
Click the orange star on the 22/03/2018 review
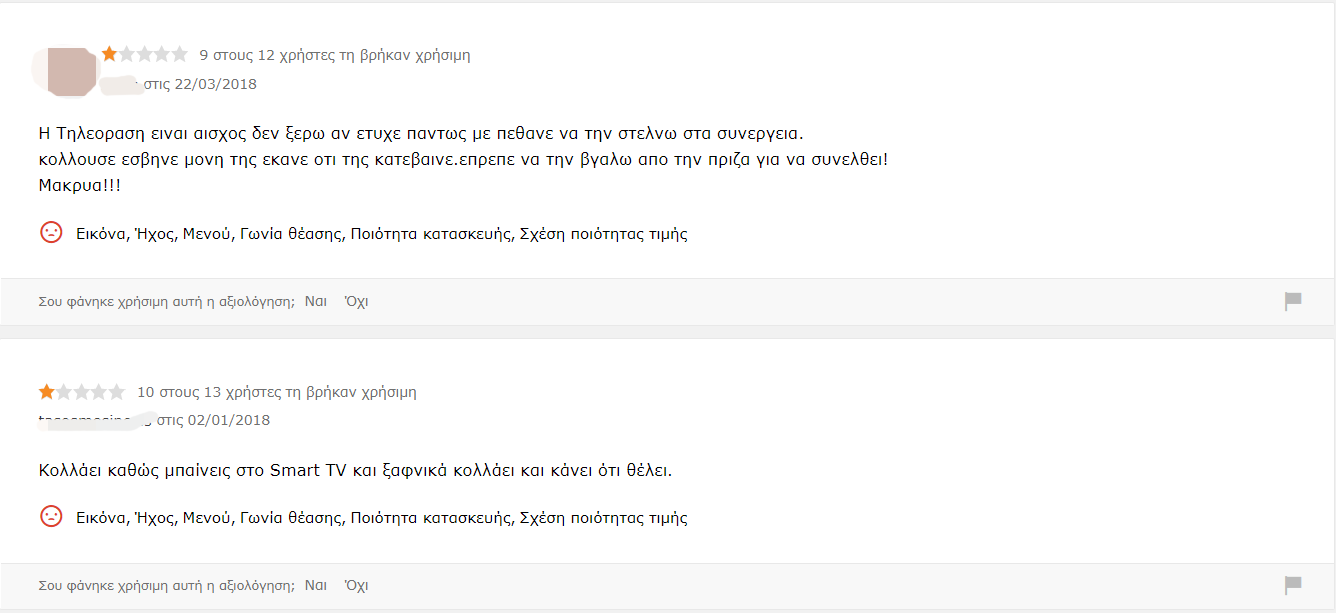click(x=110, y=54)
